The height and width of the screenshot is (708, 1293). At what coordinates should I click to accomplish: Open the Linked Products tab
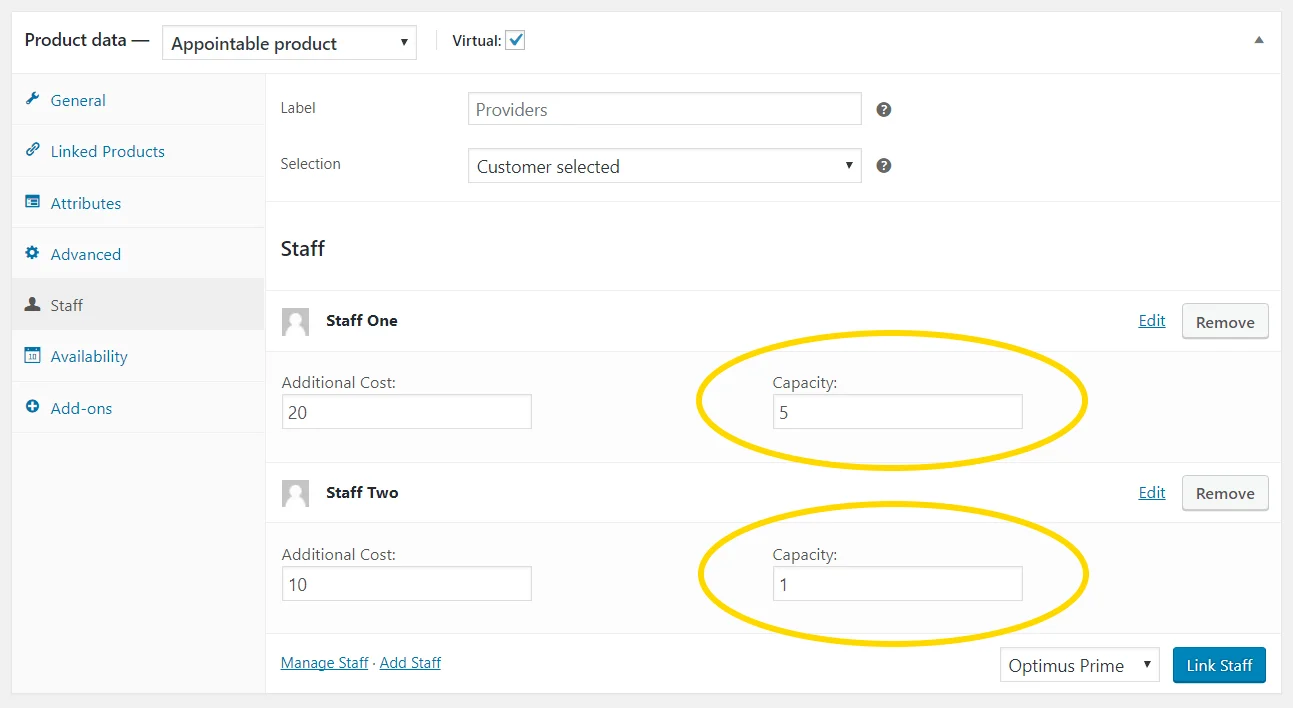138,151
